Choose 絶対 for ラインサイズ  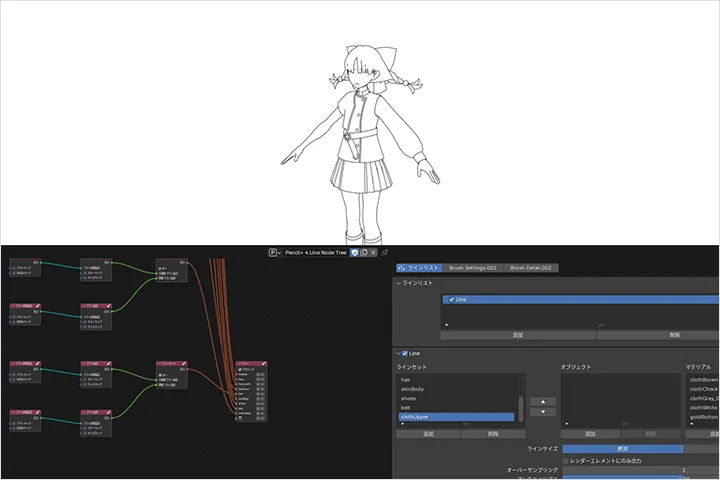[623, 449]
